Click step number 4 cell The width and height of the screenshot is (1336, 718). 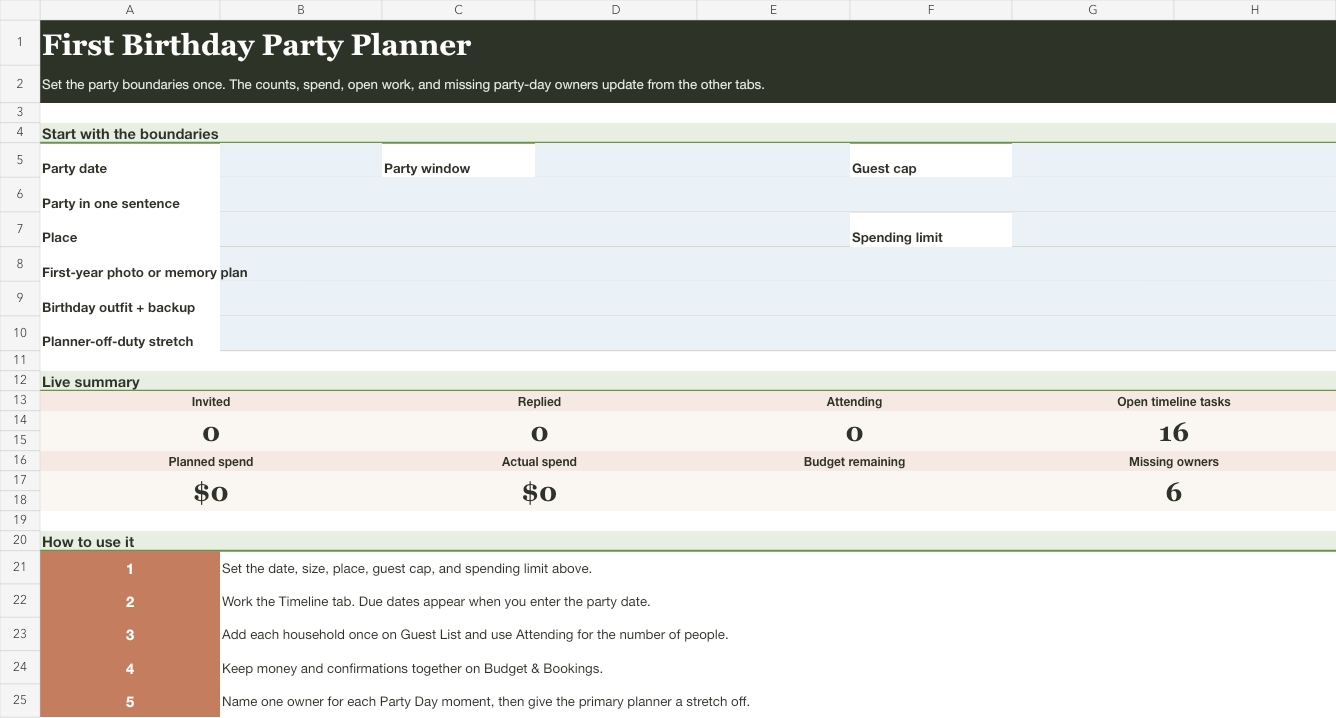130,668
